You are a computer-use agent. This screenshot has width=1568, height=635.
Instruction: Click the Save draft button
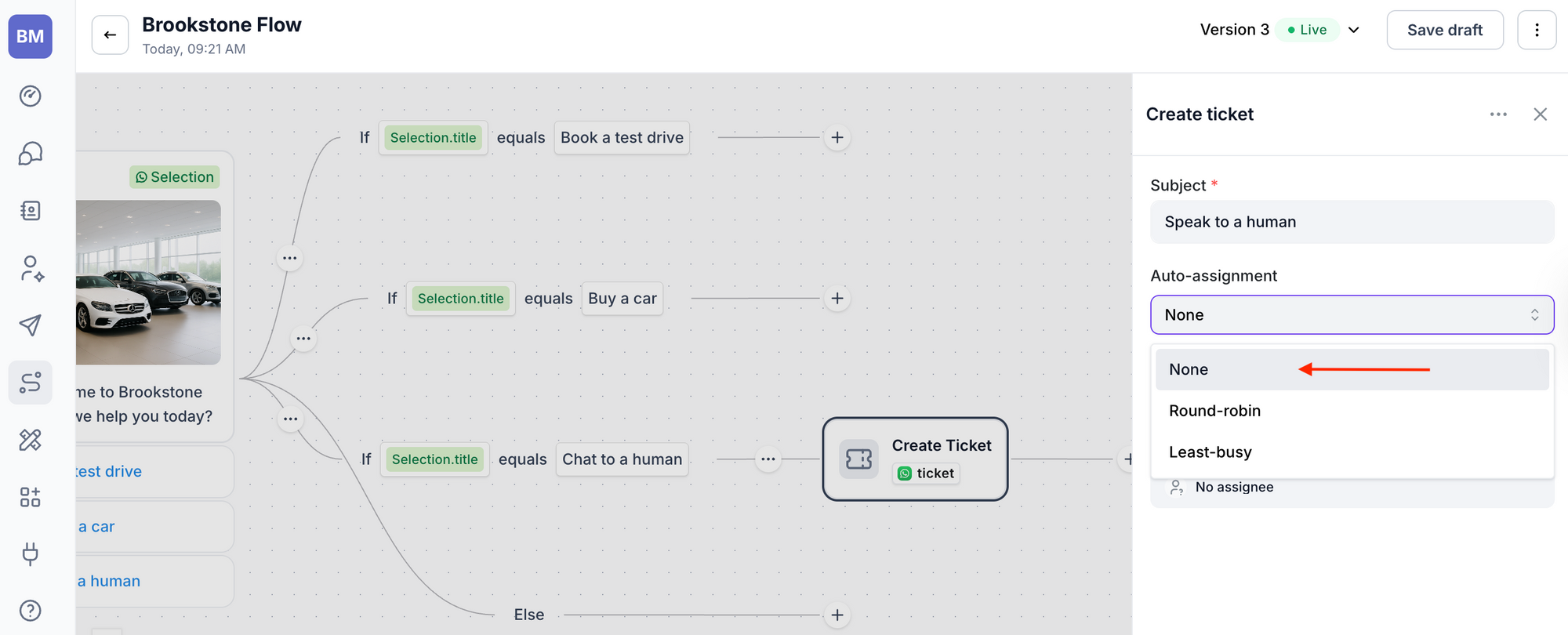coord(1444,30)
